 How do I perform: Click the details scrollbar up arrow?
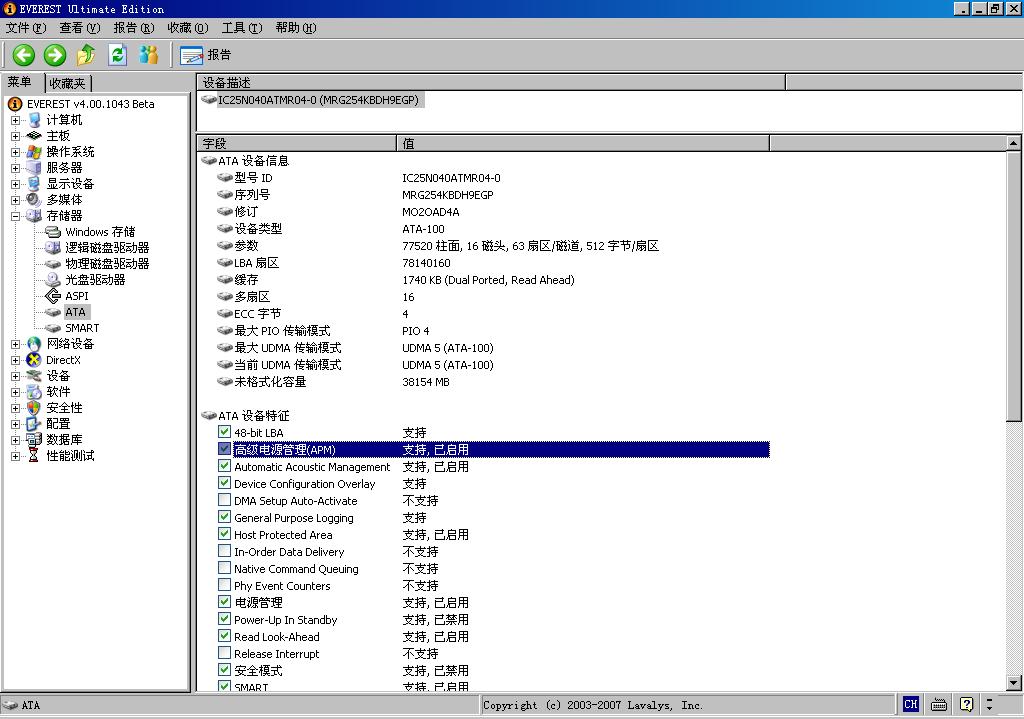click(x=1013, y=143)
